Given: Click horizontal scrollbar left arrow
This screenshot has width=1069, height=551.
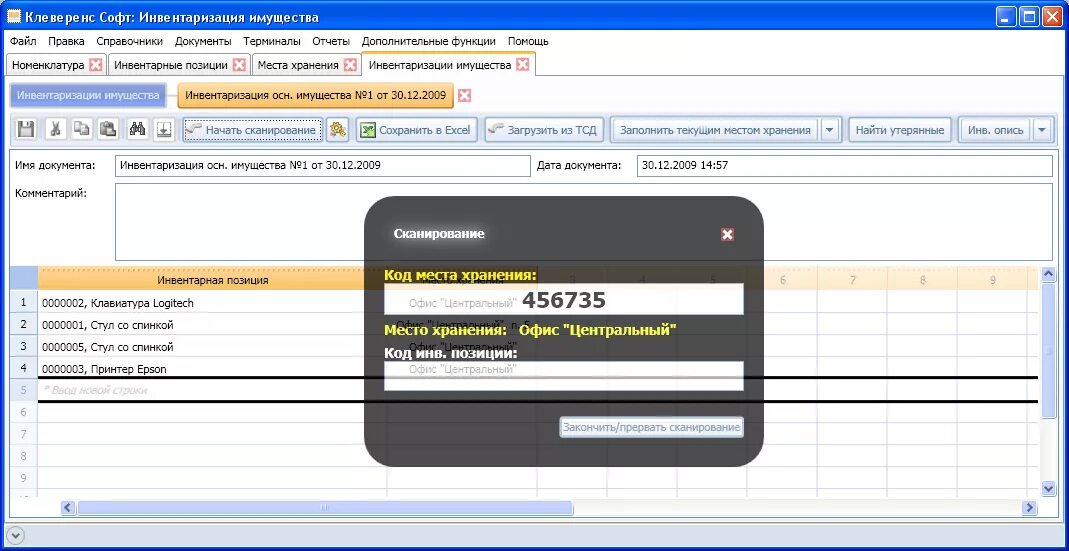Looking at the screenshot, I should pos(68,507).
